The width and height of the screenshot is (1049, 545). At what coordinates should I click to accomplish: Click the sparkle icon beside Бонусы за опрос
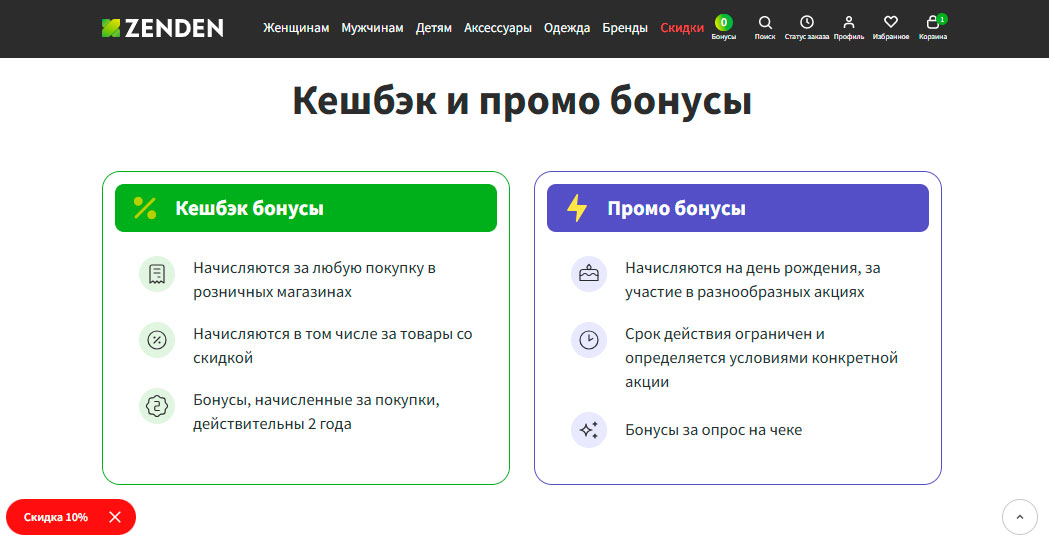(589, 430)
